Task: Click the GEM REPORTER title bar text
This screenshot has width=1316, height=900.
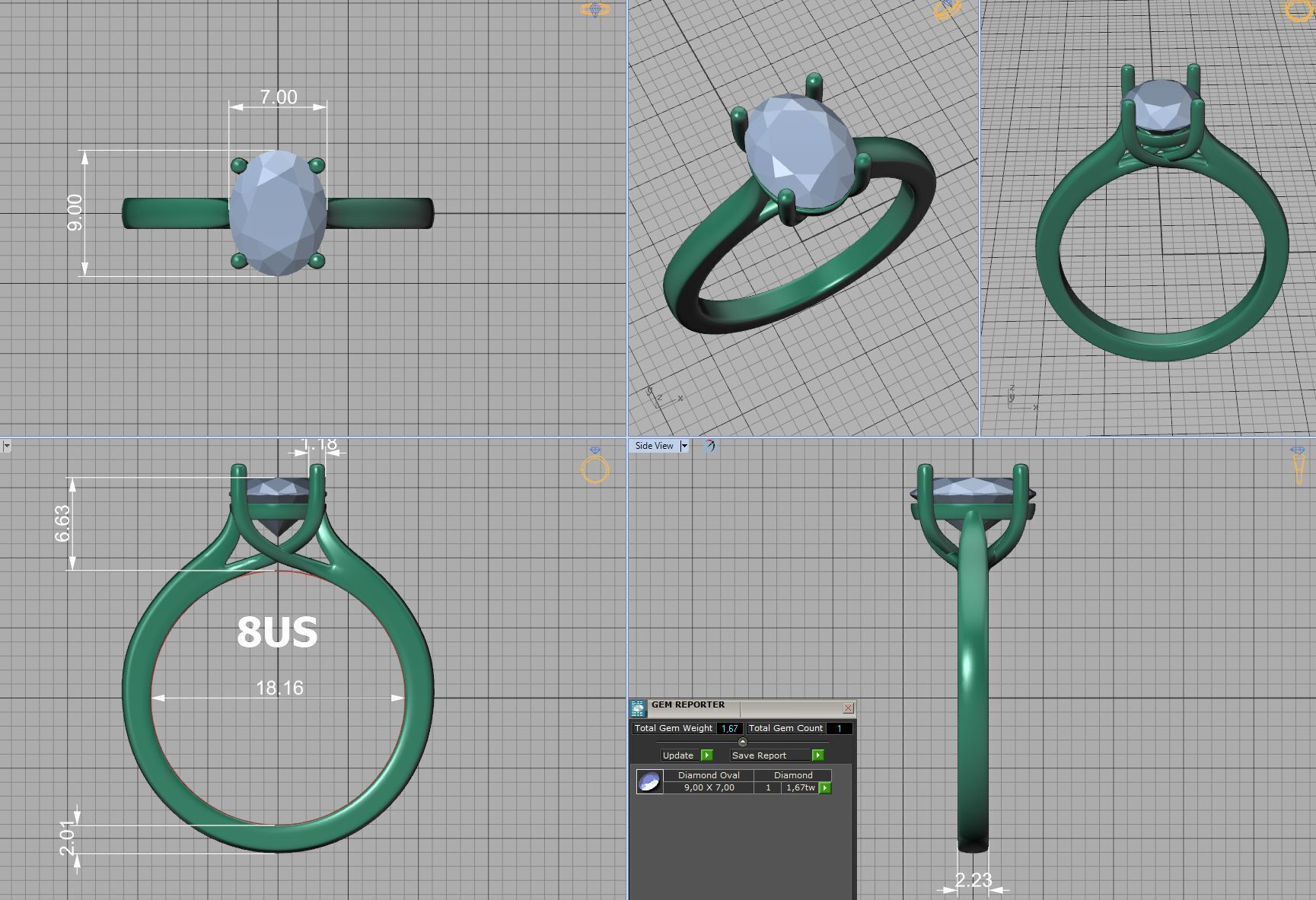Action: pos(688,704)
